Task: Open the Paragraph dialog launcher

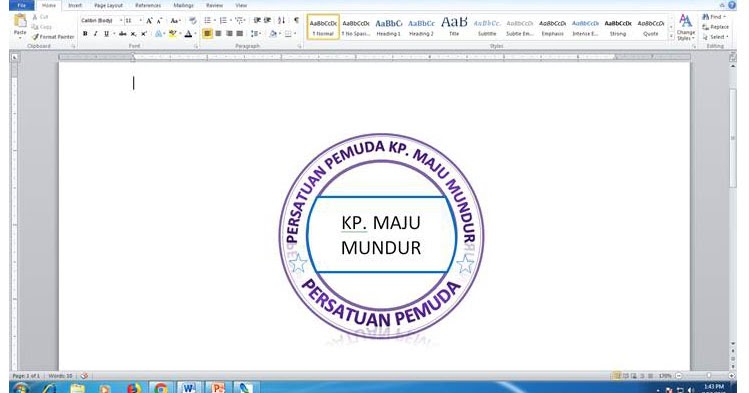Action: coord(300,46)
